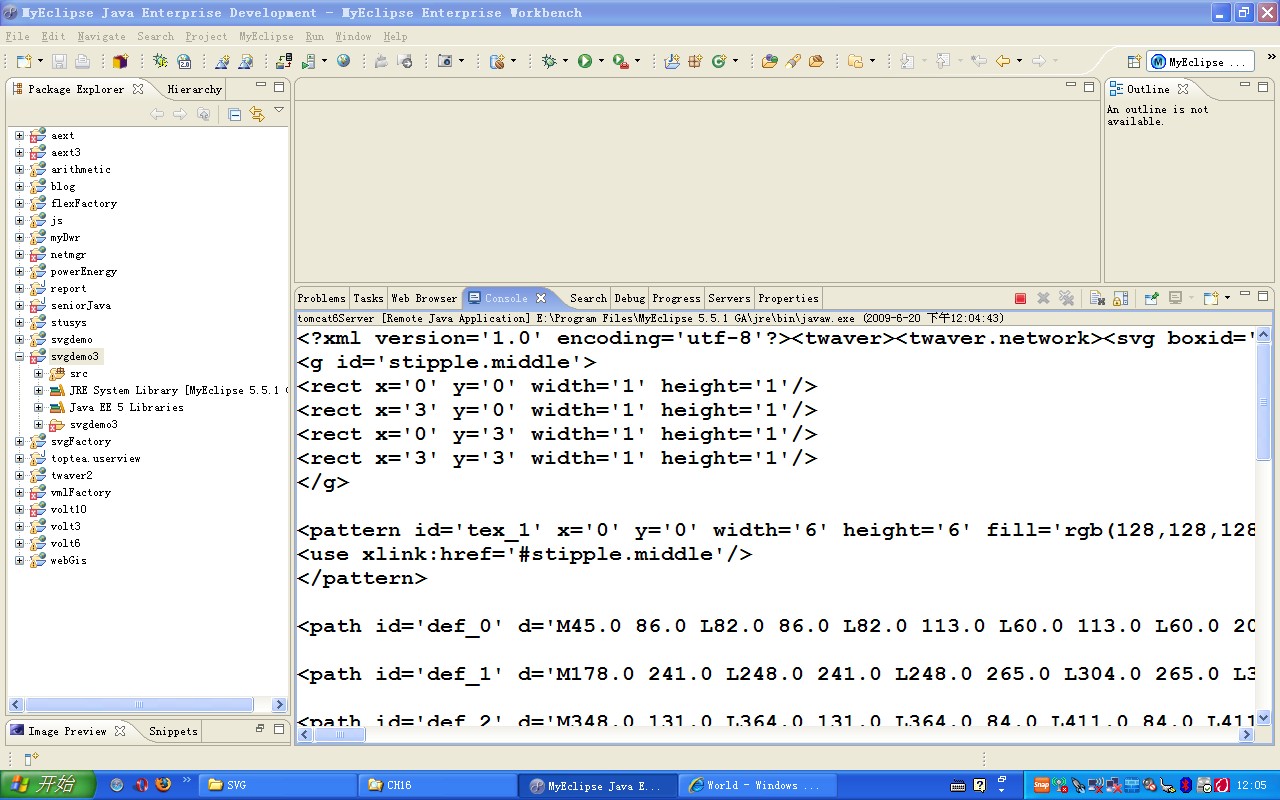
Task: Click the Open Perspective icon
Action: coord(1135,61)
